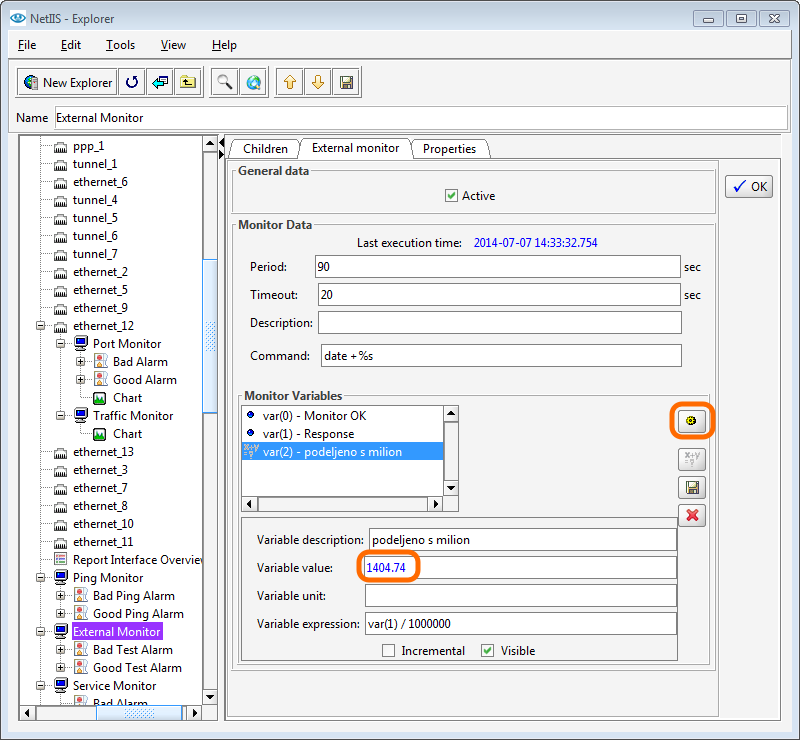800x740 pixels.
Task: Collapse the ethernet_12 tree node
Action: tap(41, 326)
